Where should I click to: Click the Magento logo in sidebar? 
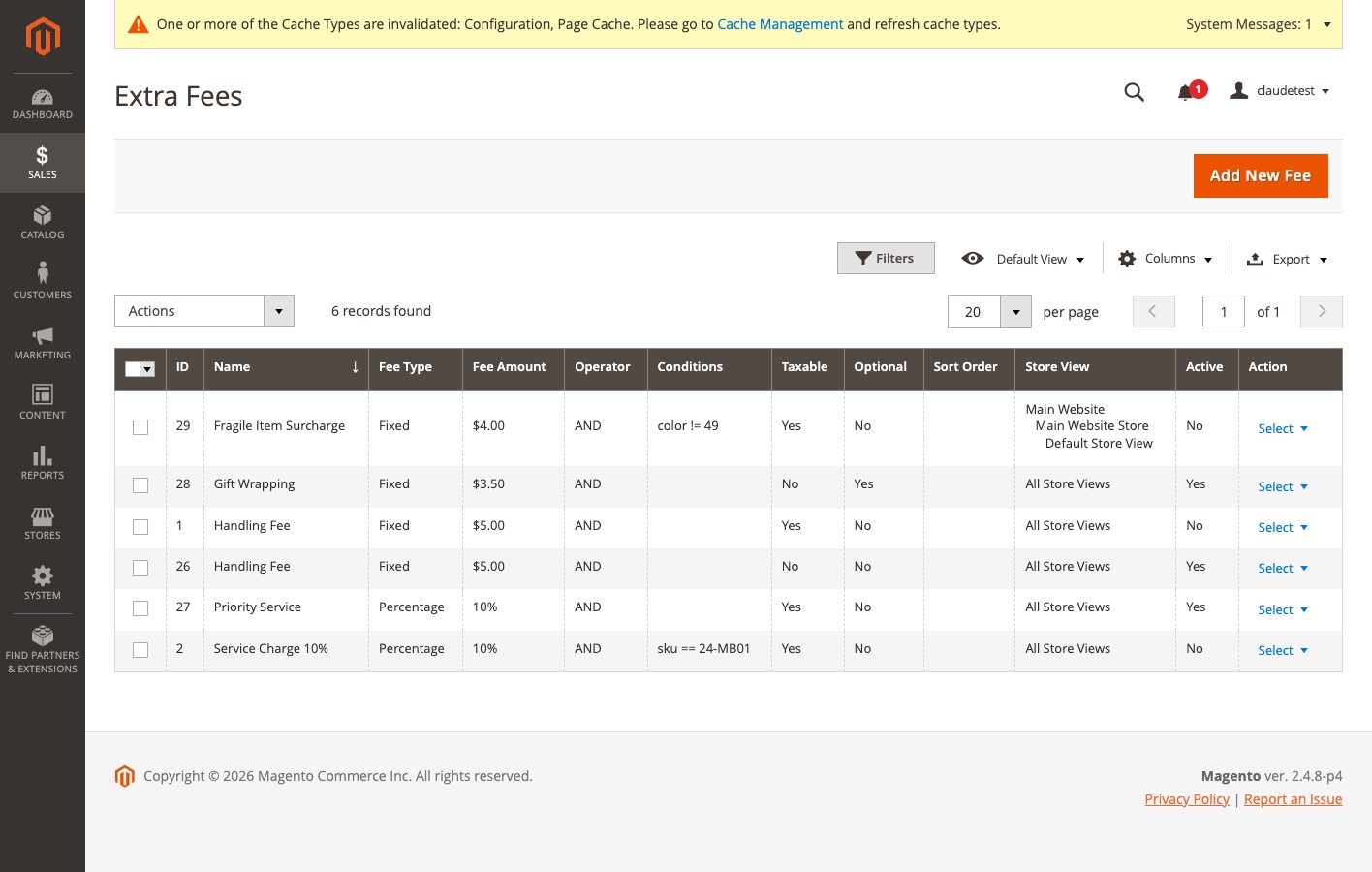click(43, 37)
